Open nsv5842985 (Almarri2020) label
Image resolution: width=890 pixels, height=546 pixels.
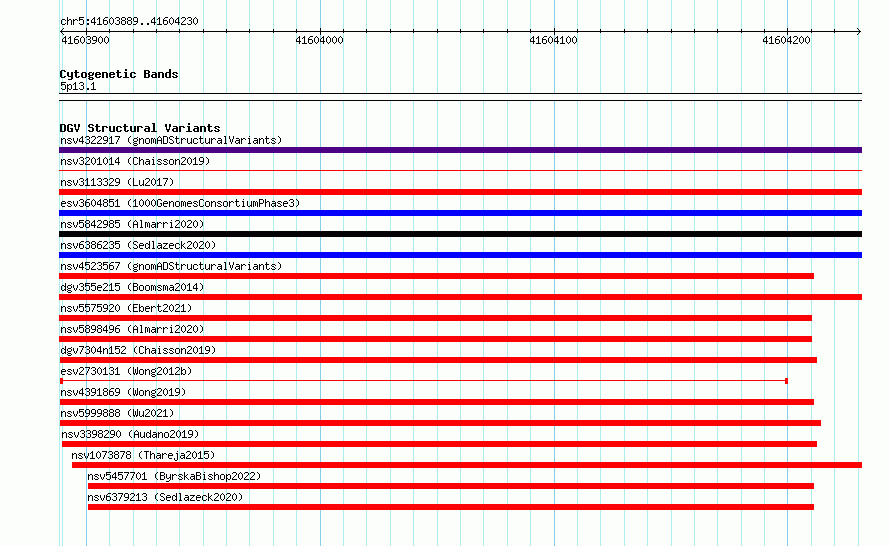point(132,224)
